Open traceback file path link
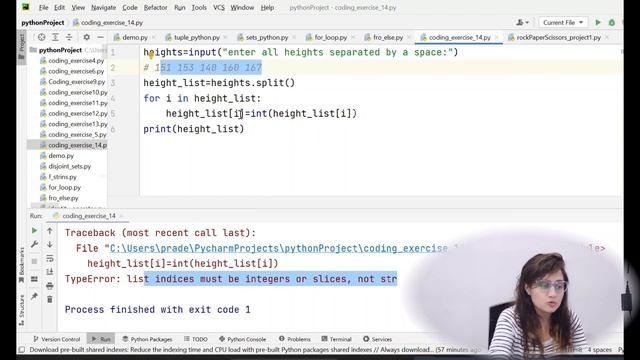The image size is (640, 360). click(x=279, y=248)
